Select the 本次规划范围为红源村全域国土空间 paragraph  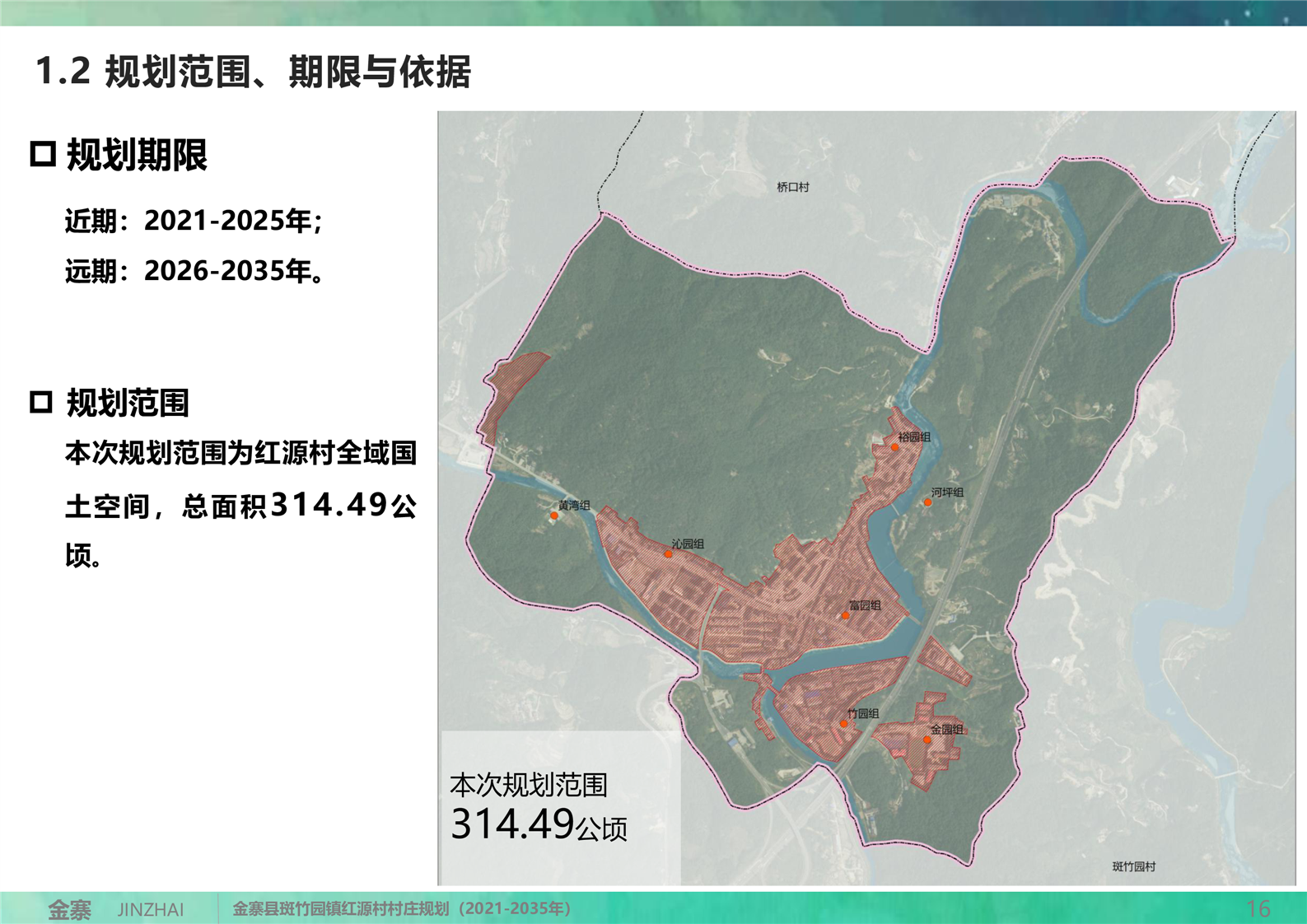click(x=240, y=503)
